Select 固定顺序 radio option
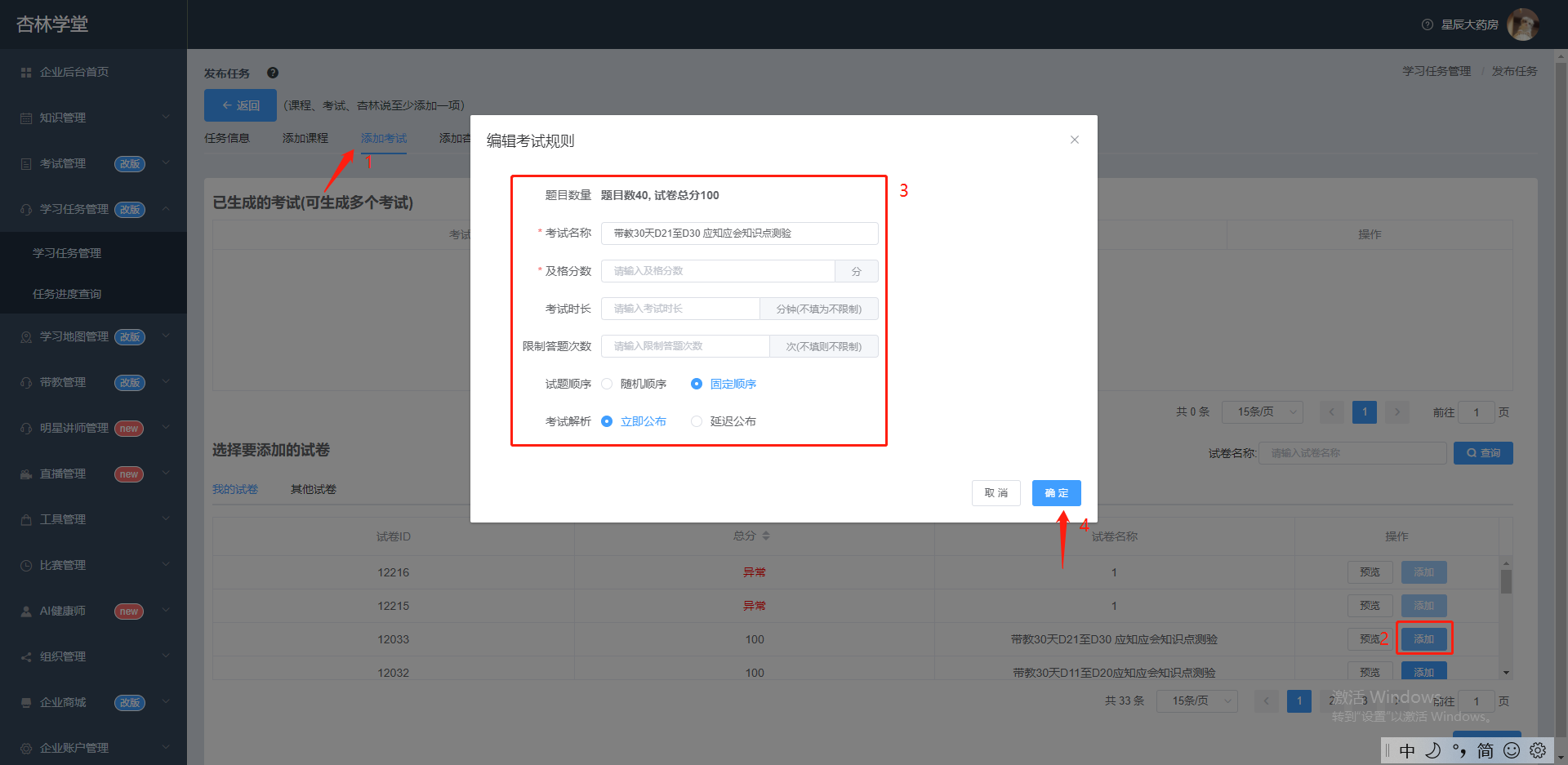This screenshot has height=765, width=1568. click(724, 384)
